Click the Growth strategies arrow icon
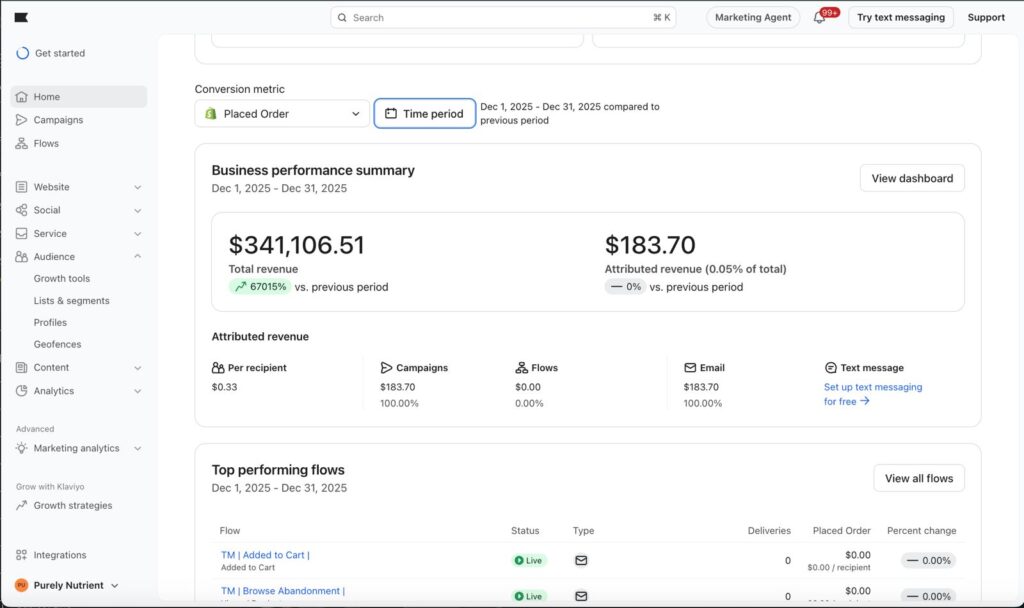1024x608 pixels. pos(22,506)
